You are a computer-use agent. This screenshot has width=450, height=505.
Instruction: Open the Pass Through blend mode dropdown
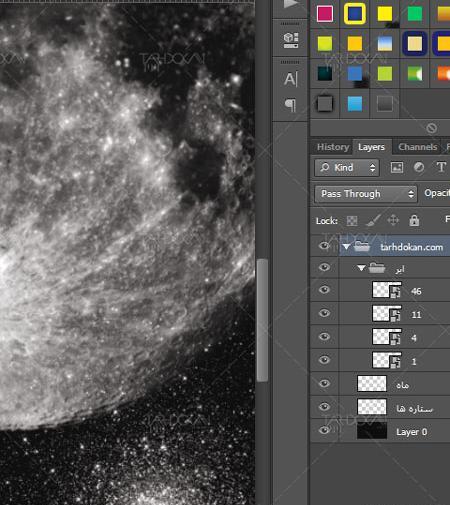(x=366, y=194)
